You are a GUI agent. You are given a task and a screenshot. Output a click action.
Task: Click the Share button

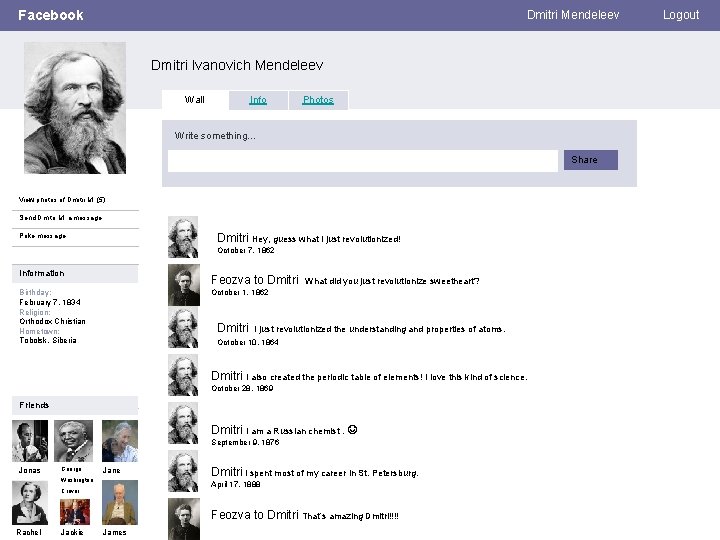591,160
